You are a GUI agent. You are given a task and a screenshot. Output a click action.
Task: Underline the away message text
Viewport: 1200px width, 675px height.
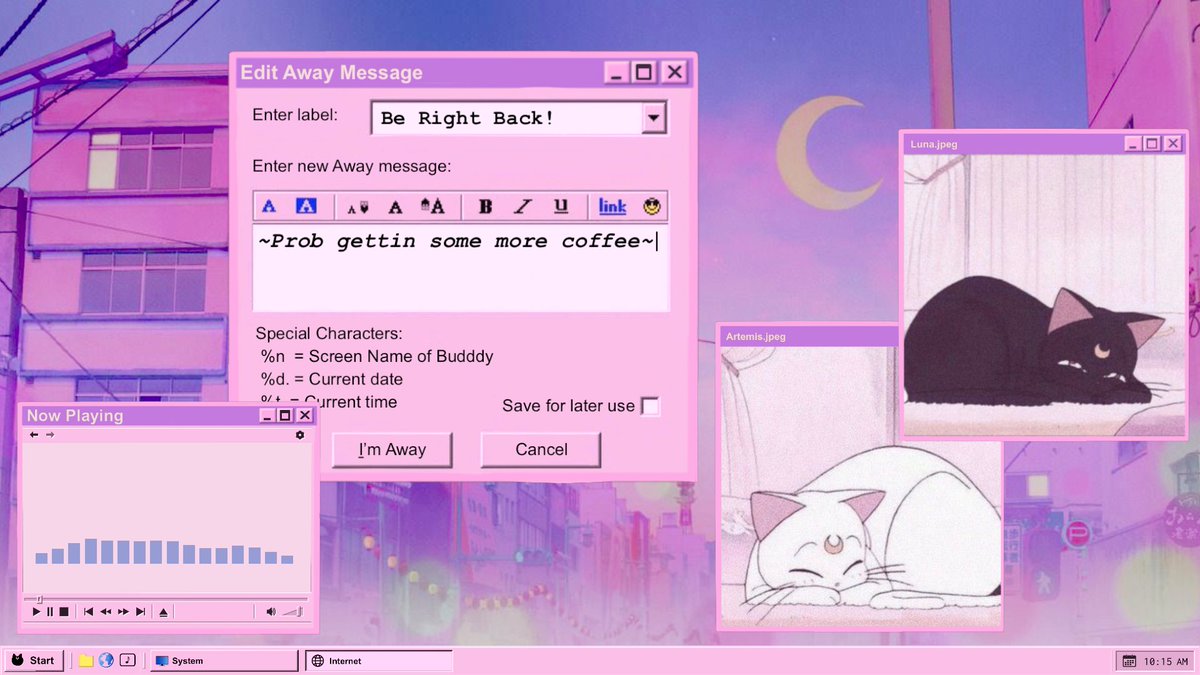(x=562, y=206)
